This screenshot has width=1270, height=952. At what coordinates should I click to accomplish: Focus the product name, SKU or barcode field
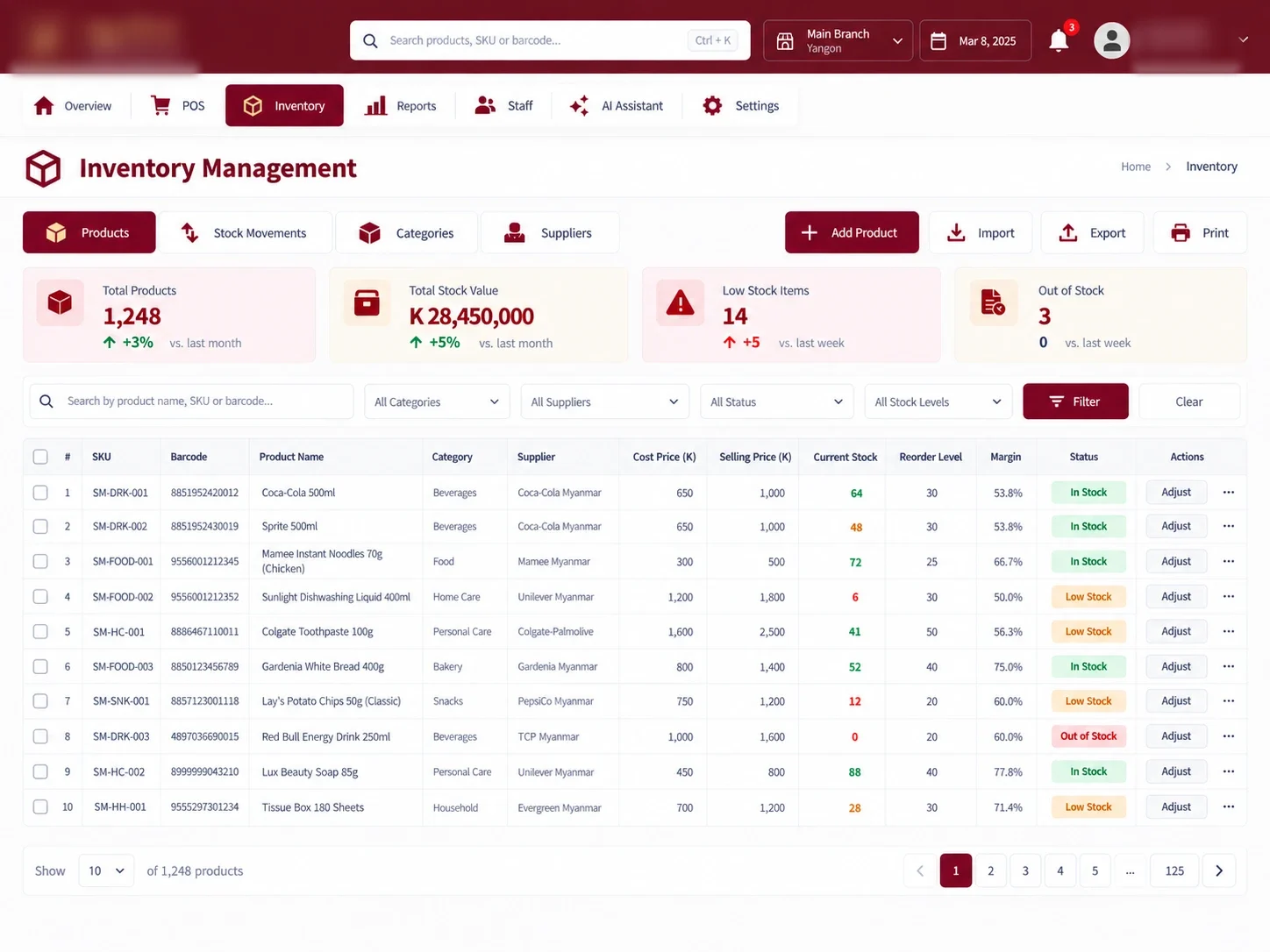(192, 401)
